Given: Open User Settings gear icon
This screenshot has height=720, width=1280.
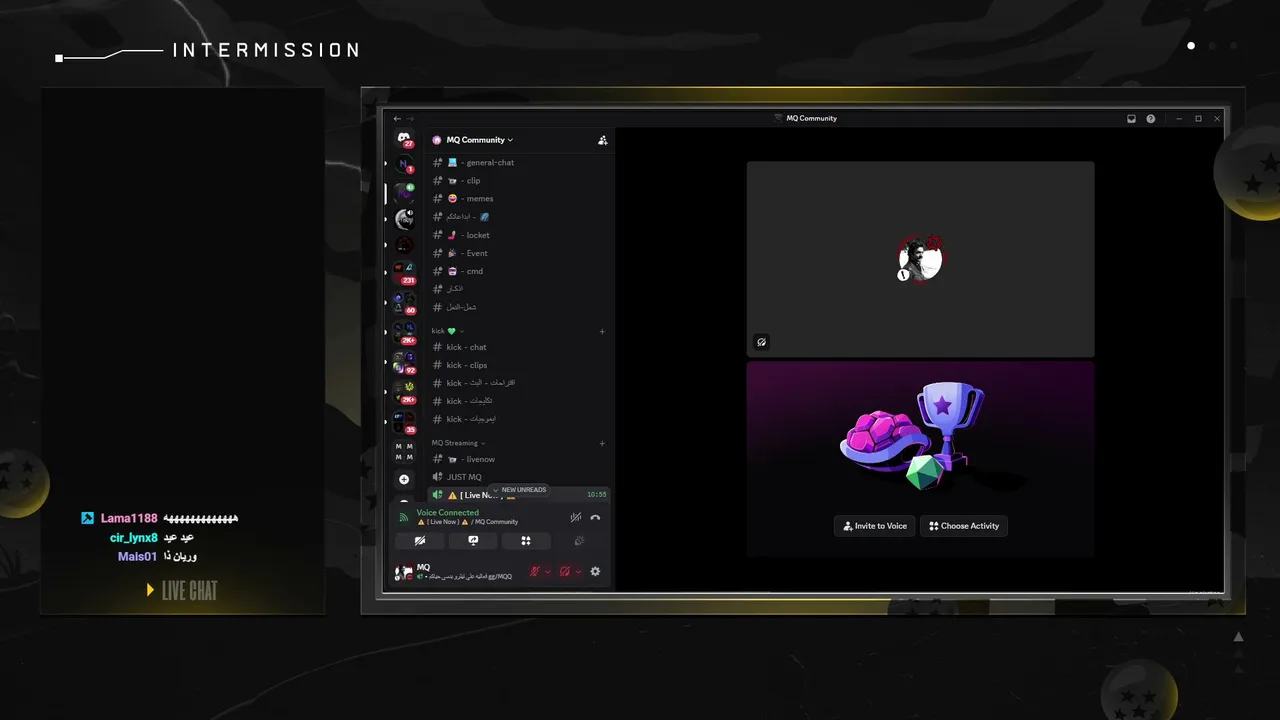Looking at the screenshot, I should click(x=595, y=571).
